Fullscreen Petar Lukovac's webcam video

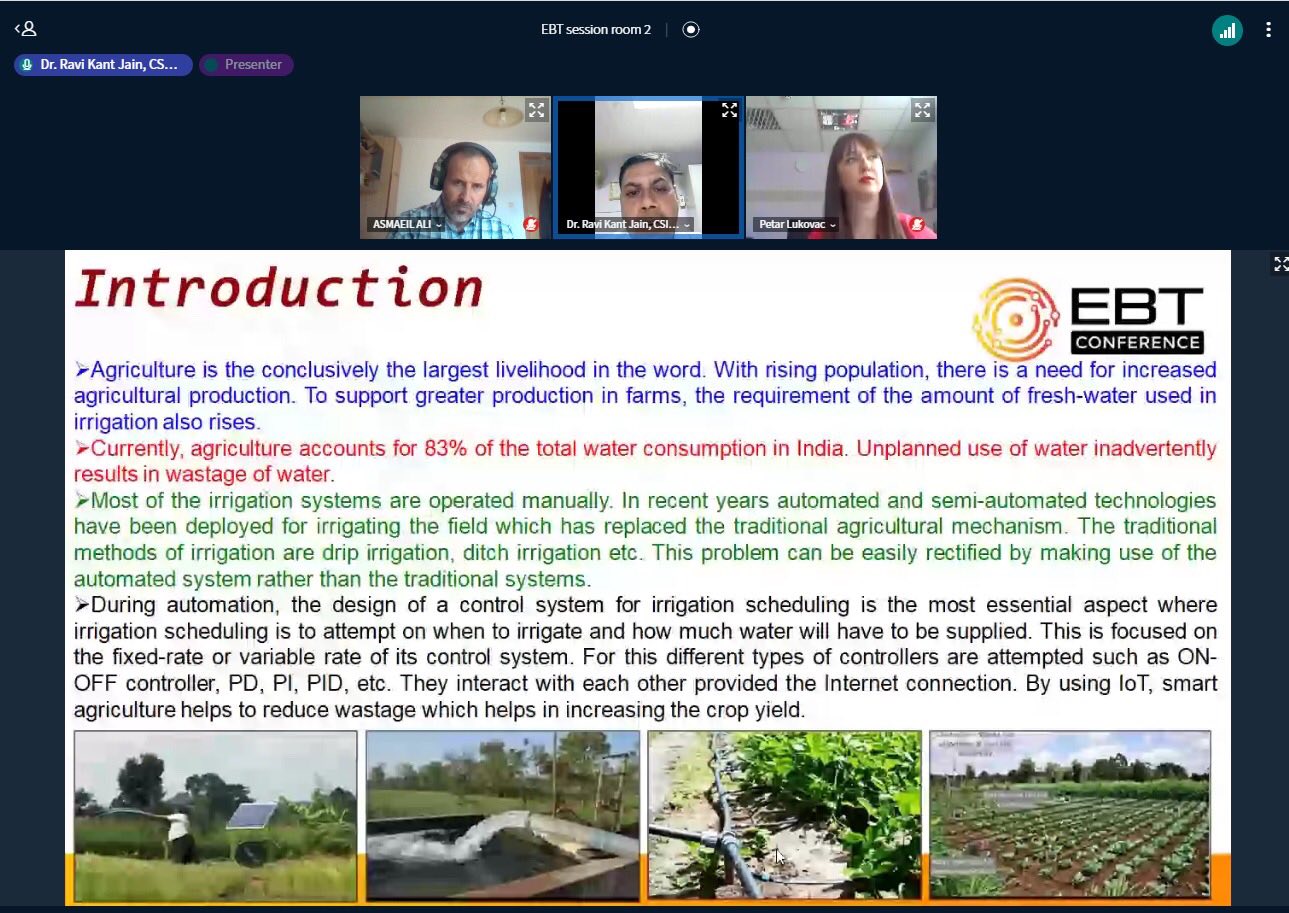(x=923, y=110)
